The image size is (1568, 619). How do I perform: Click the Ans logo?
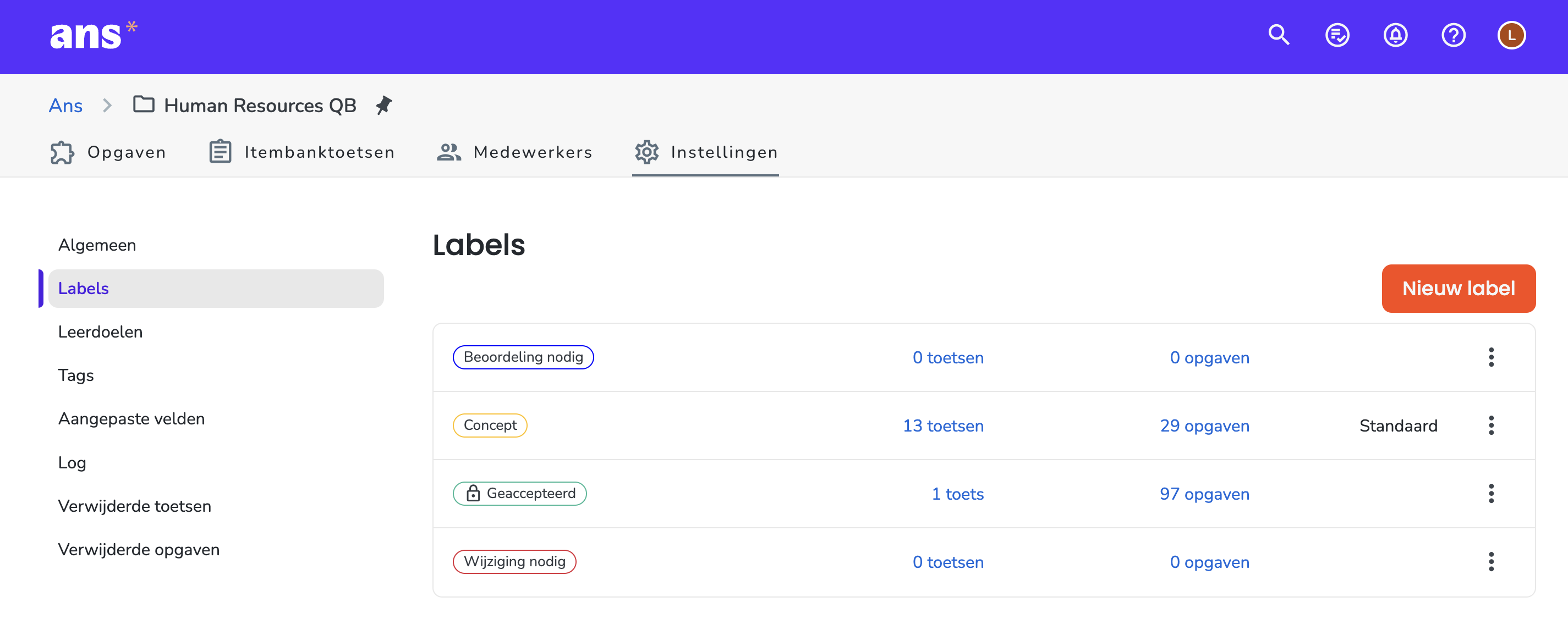(94, 35)
